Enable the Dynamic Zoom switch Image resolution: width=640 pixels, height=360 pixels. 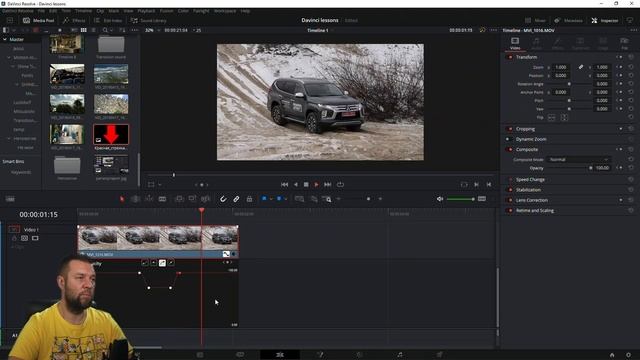pos(509,139)
